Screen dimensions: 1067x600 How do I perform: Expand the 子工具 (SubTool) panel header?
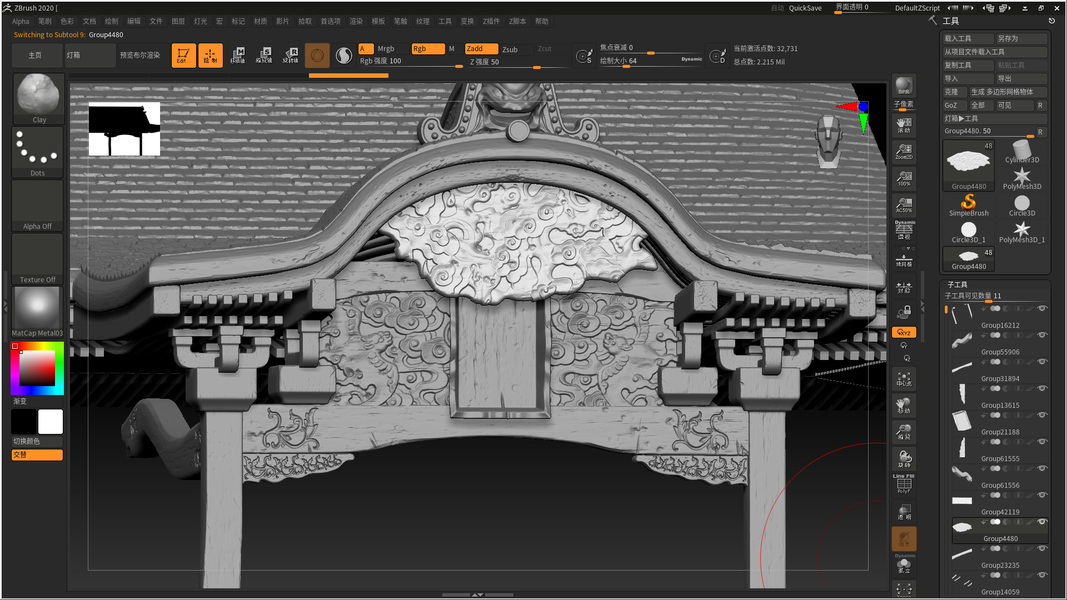click(x=957, y=284)
